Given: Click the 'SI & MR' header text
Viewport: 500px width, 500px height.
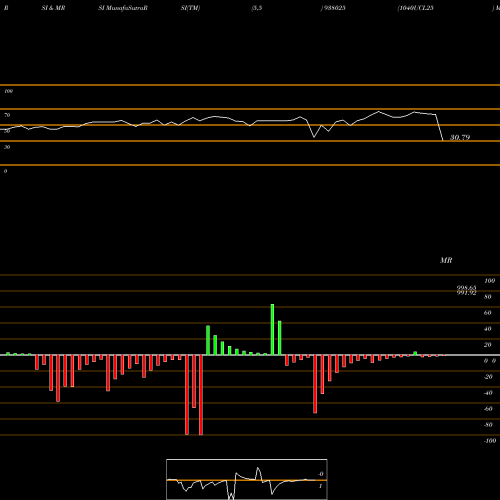Looking at the screenshot, I should click(53, 8).
